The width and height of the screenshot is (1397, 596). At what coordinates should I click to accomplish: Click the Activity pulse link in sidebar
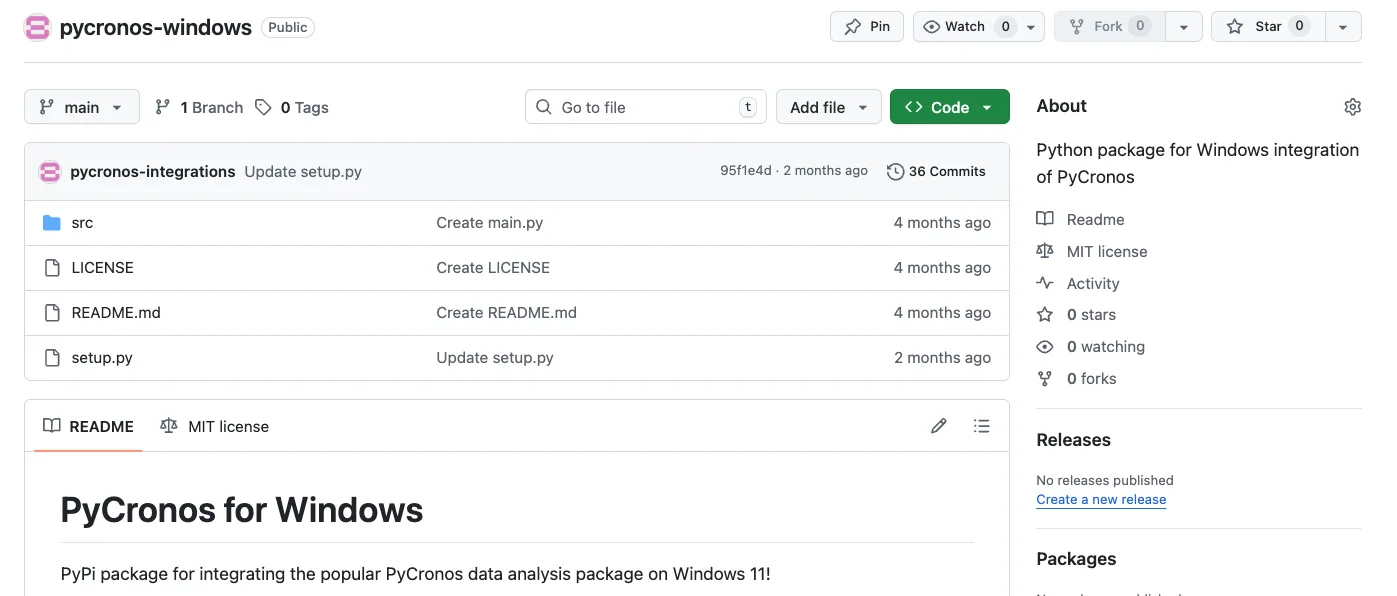coord(1092,283)
